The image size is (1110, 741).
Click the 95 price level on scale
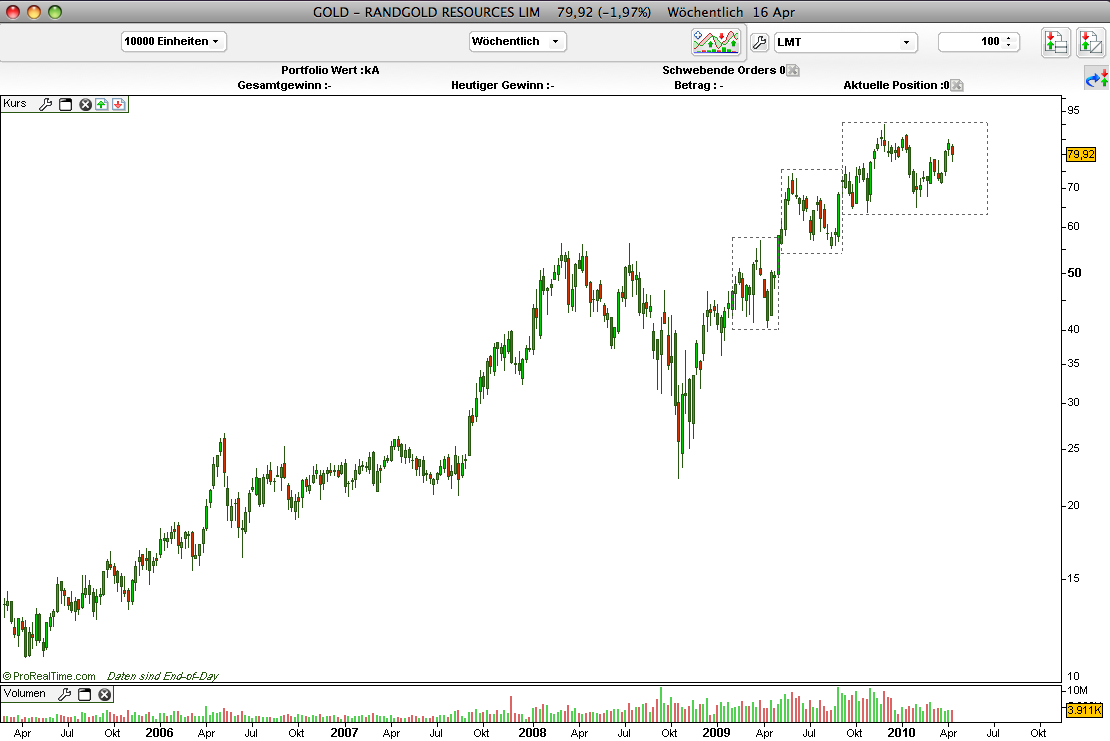click(1074, 110)
